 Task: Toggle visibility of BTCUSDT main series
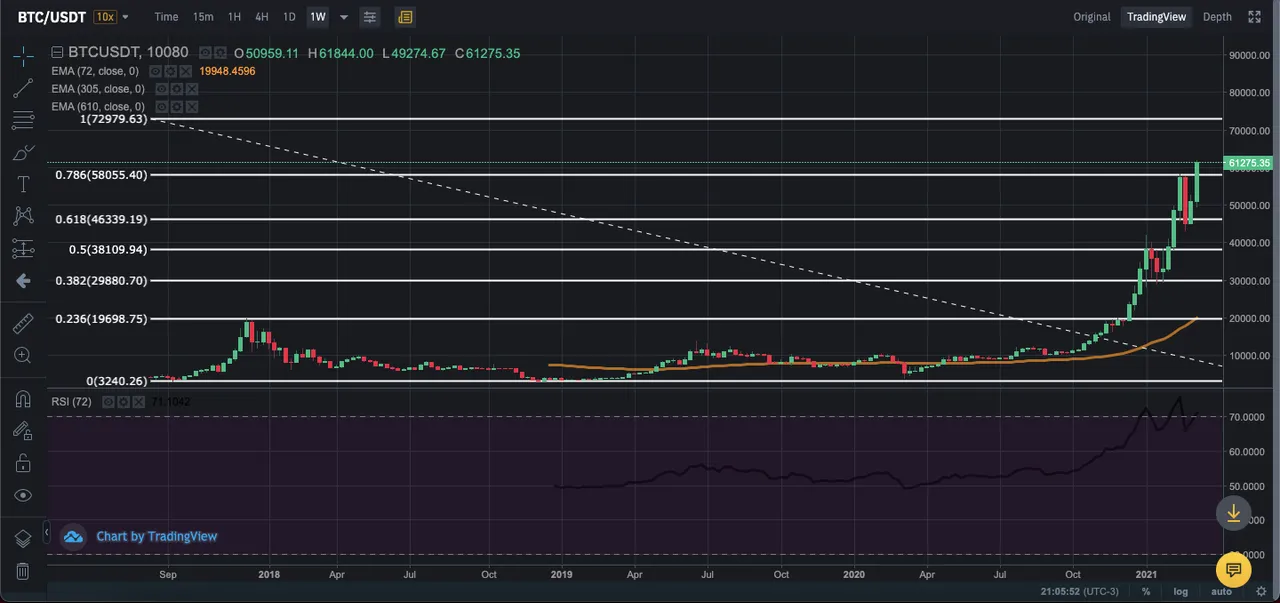[x=204, y=53]
